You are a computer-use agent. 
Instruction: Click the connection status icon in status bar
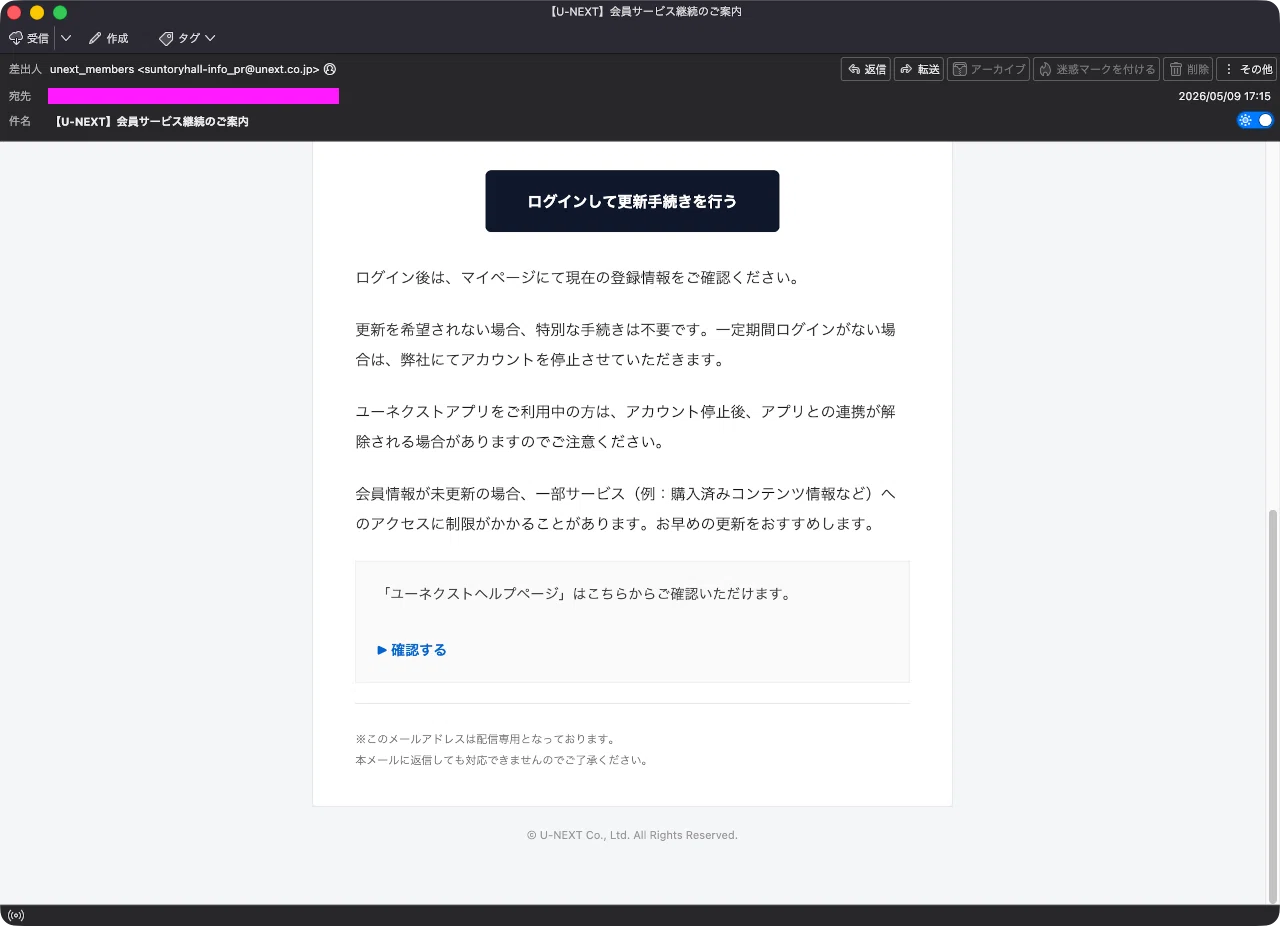tap(16, 915)
